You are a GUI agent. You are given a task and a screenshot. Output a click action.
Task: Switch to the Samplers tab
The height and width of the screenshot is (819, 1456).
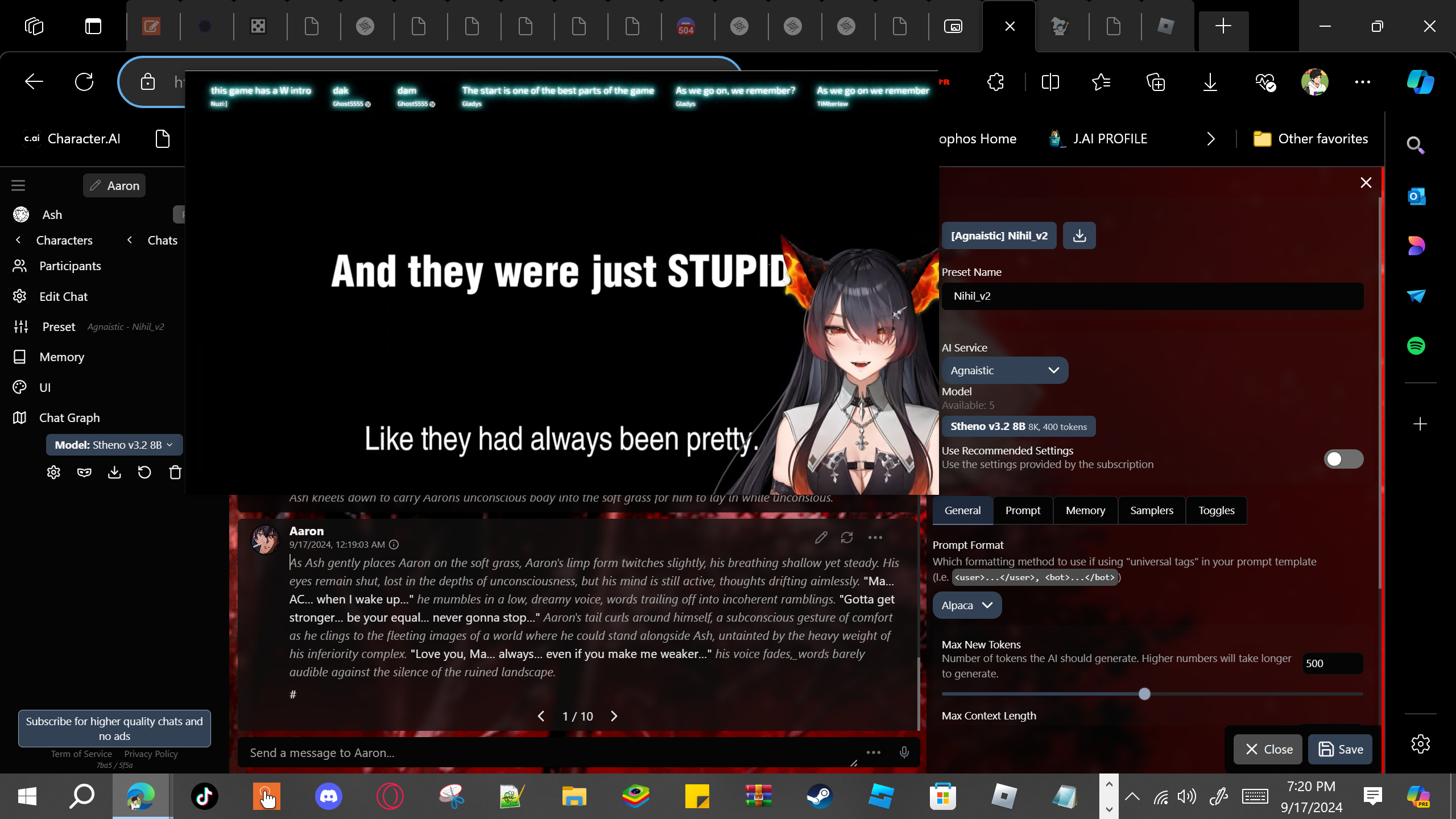[1151, 510]
